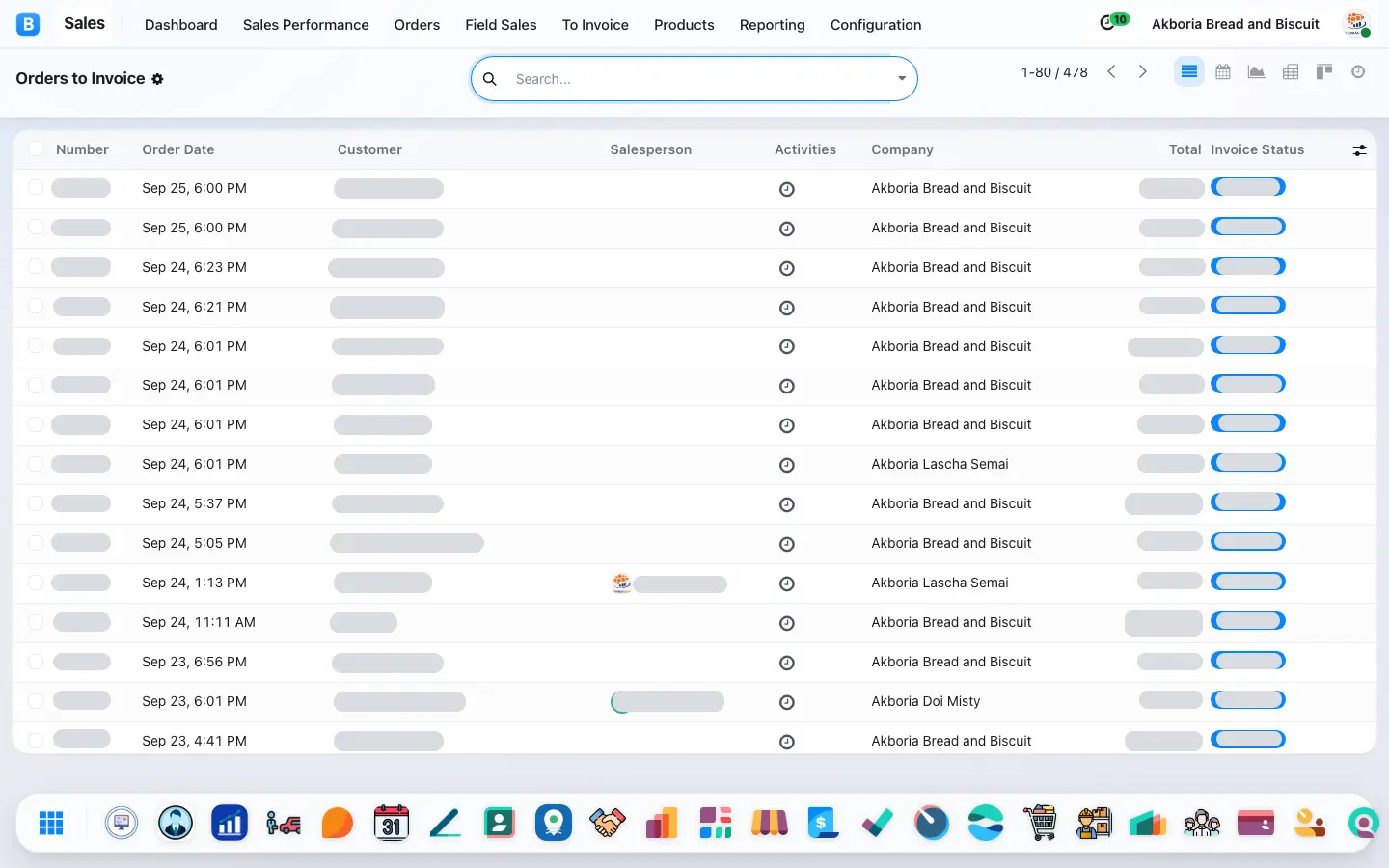Screen dimensions: 1389x868
Task: Open activity notifications with badge 10
Action: (1113, 22)
